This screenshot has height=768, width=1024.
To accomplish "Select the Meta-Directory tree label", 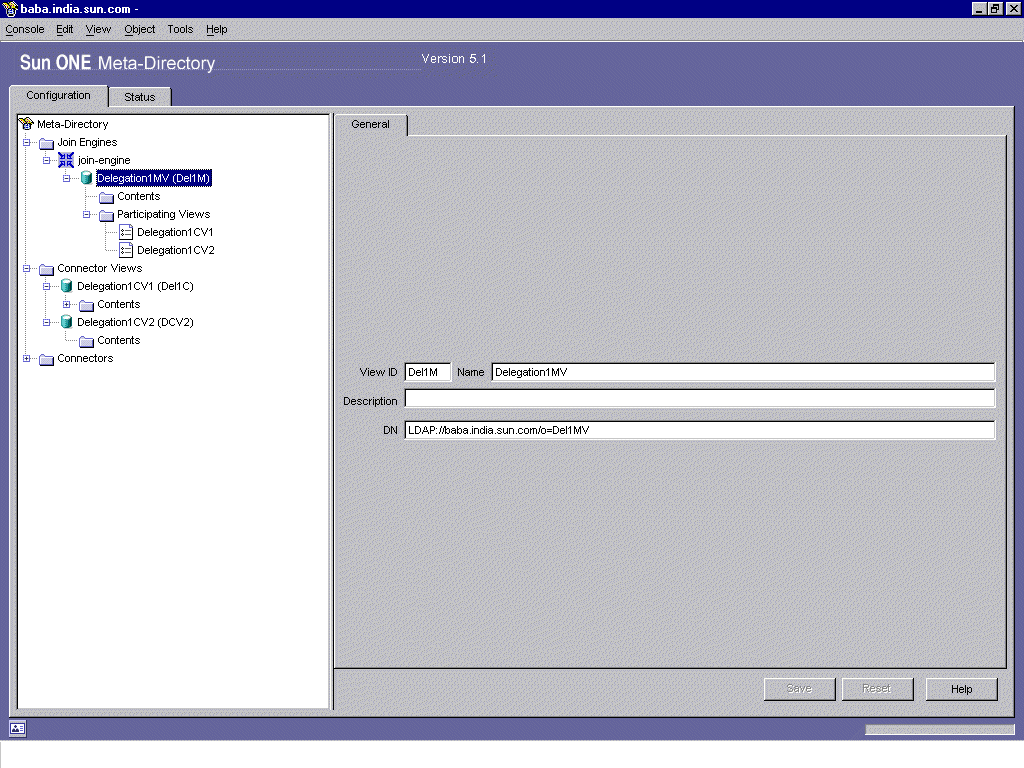I will click(x=72, y=124).
